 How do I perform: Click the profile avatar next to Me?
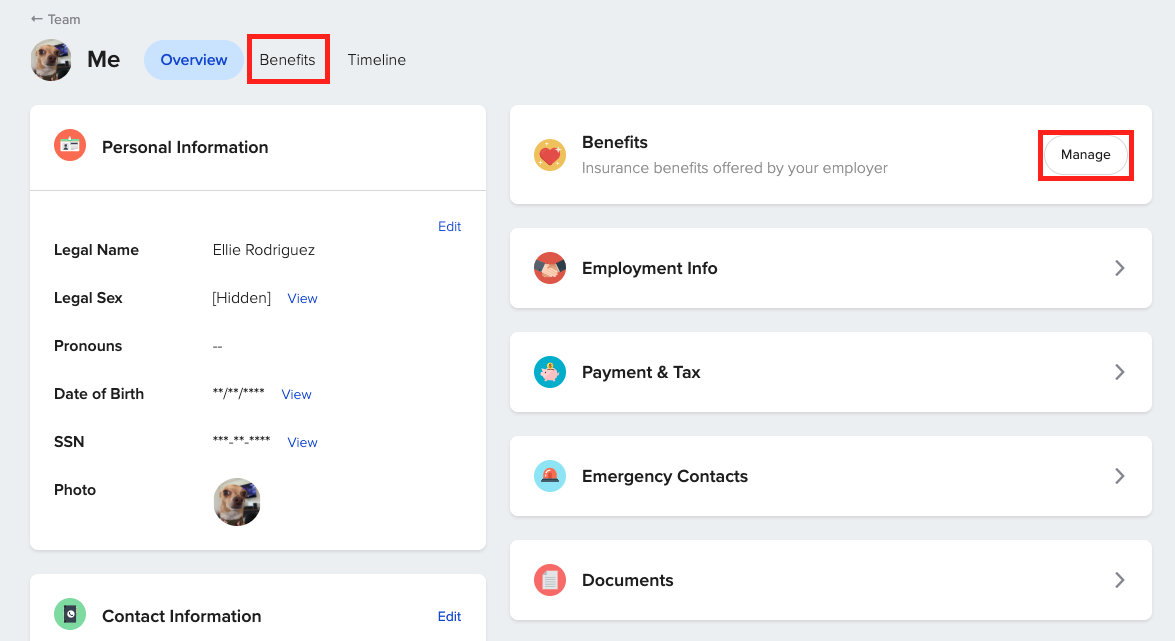50,60
